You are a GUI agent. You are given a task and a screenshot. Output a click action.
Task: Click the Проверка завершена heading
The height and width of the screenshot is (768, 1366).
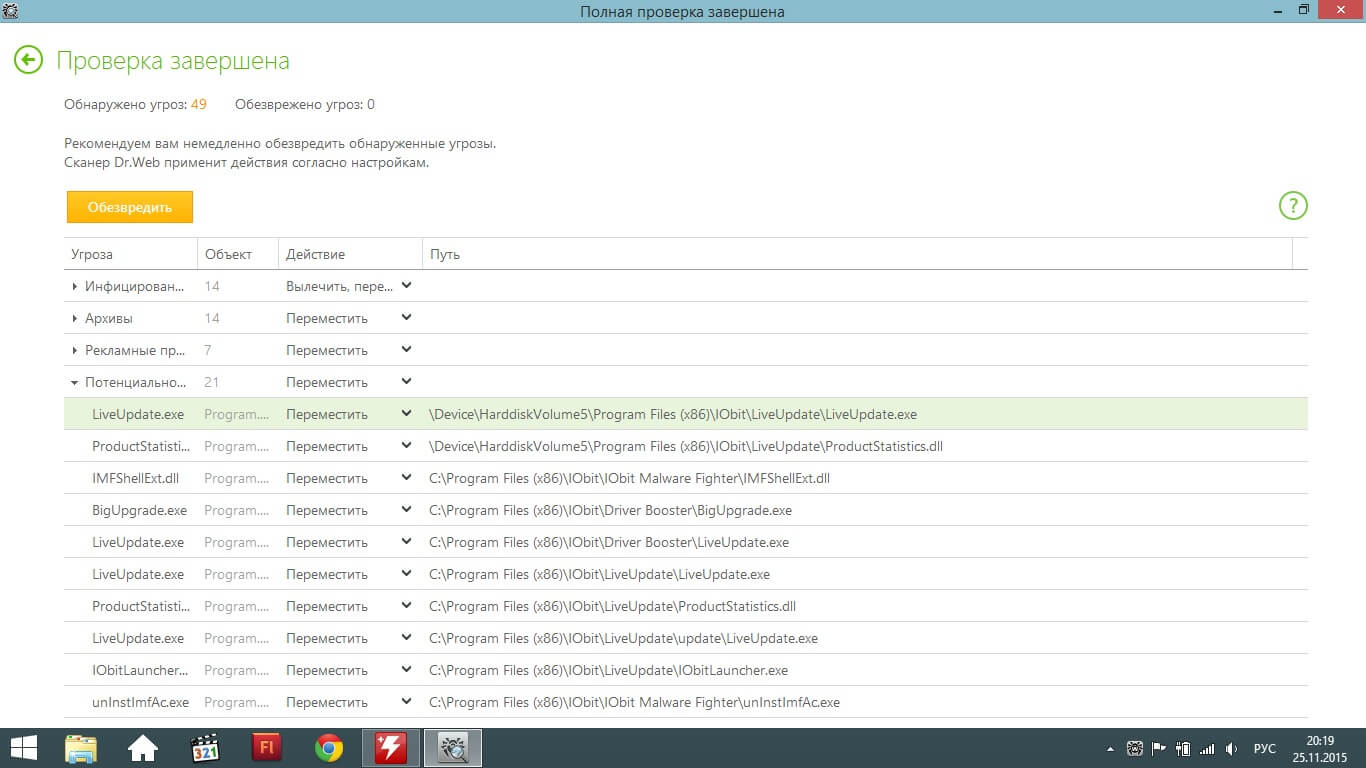point(173,61)
